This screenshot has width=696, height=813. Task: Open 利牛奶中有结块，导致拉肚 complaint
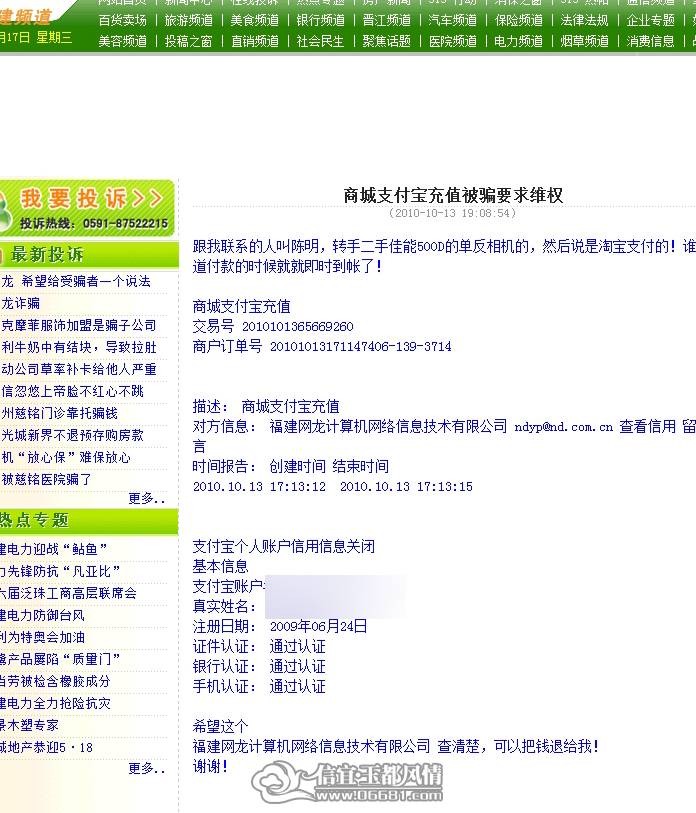[79, 347]
